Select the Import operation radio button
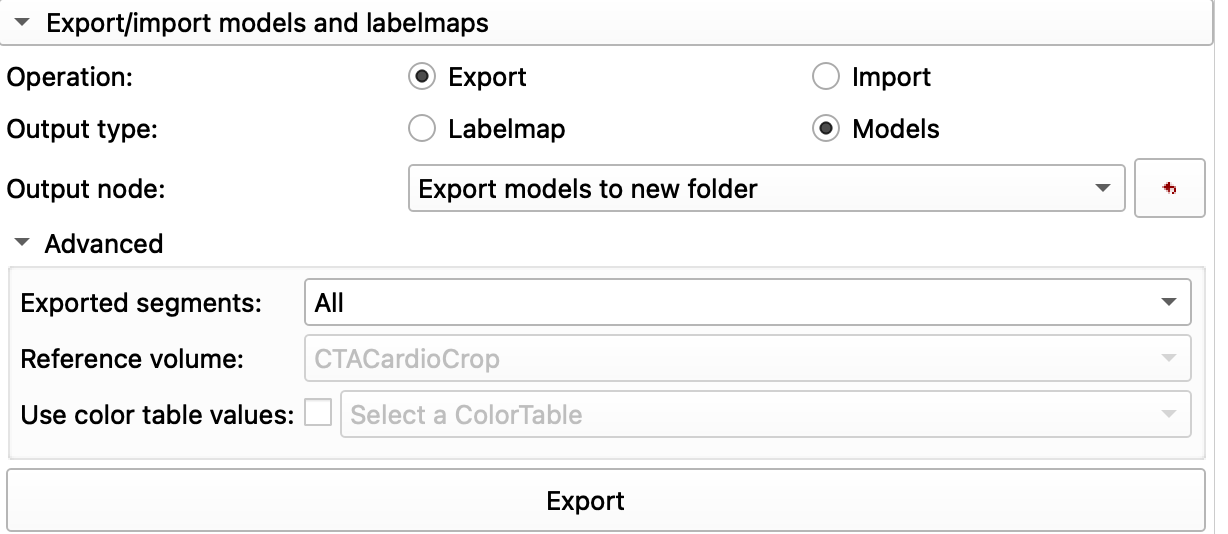This screenshot has height=534, width=1228. click(826, 77)
